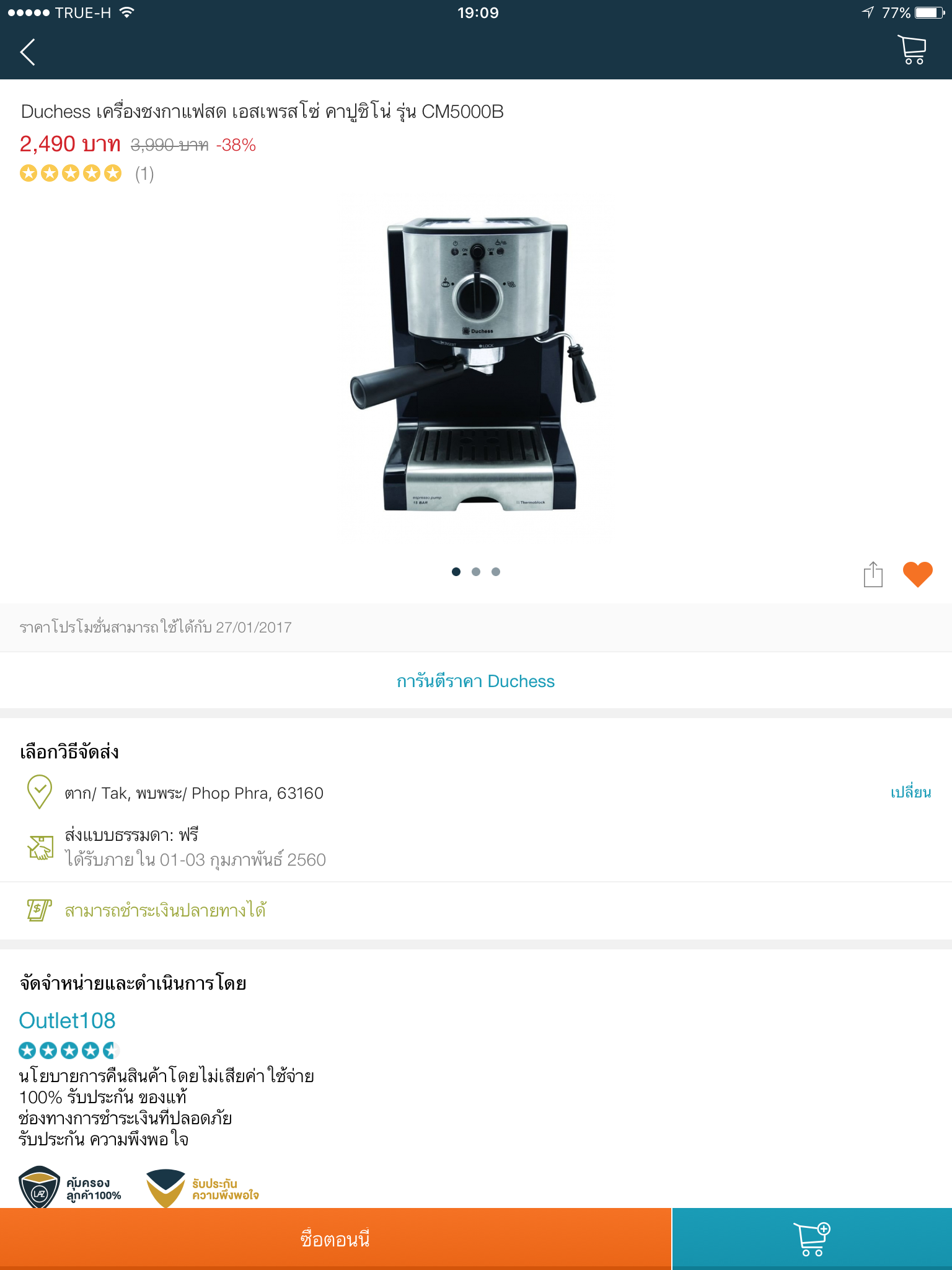
Task: Tap the location pin checkmark icon
Action: 40,792
